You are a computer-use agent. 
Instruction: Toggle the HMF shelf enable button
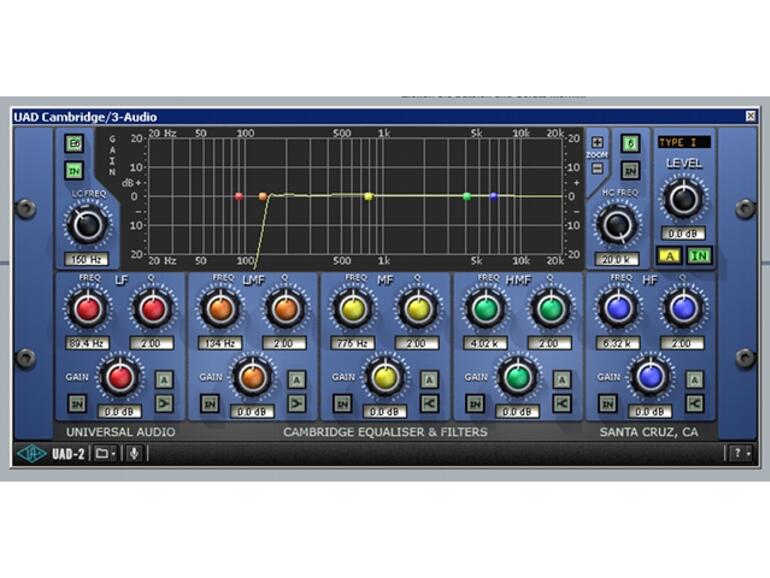click(562, 404)
